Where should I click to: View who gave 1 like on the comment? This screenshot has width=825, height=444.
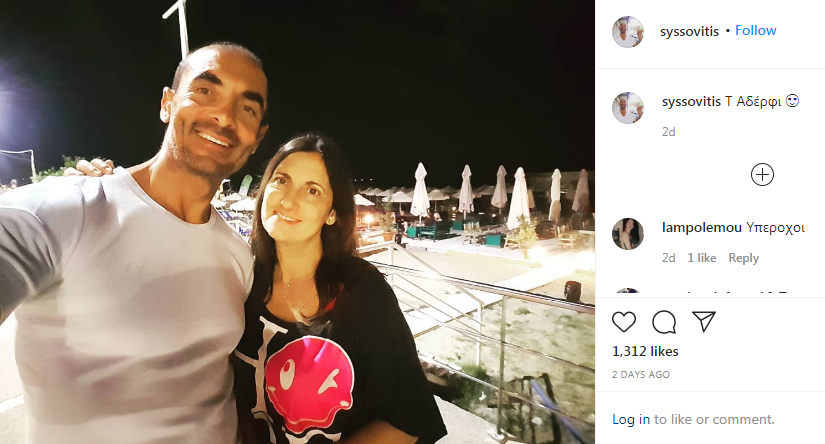702,258
